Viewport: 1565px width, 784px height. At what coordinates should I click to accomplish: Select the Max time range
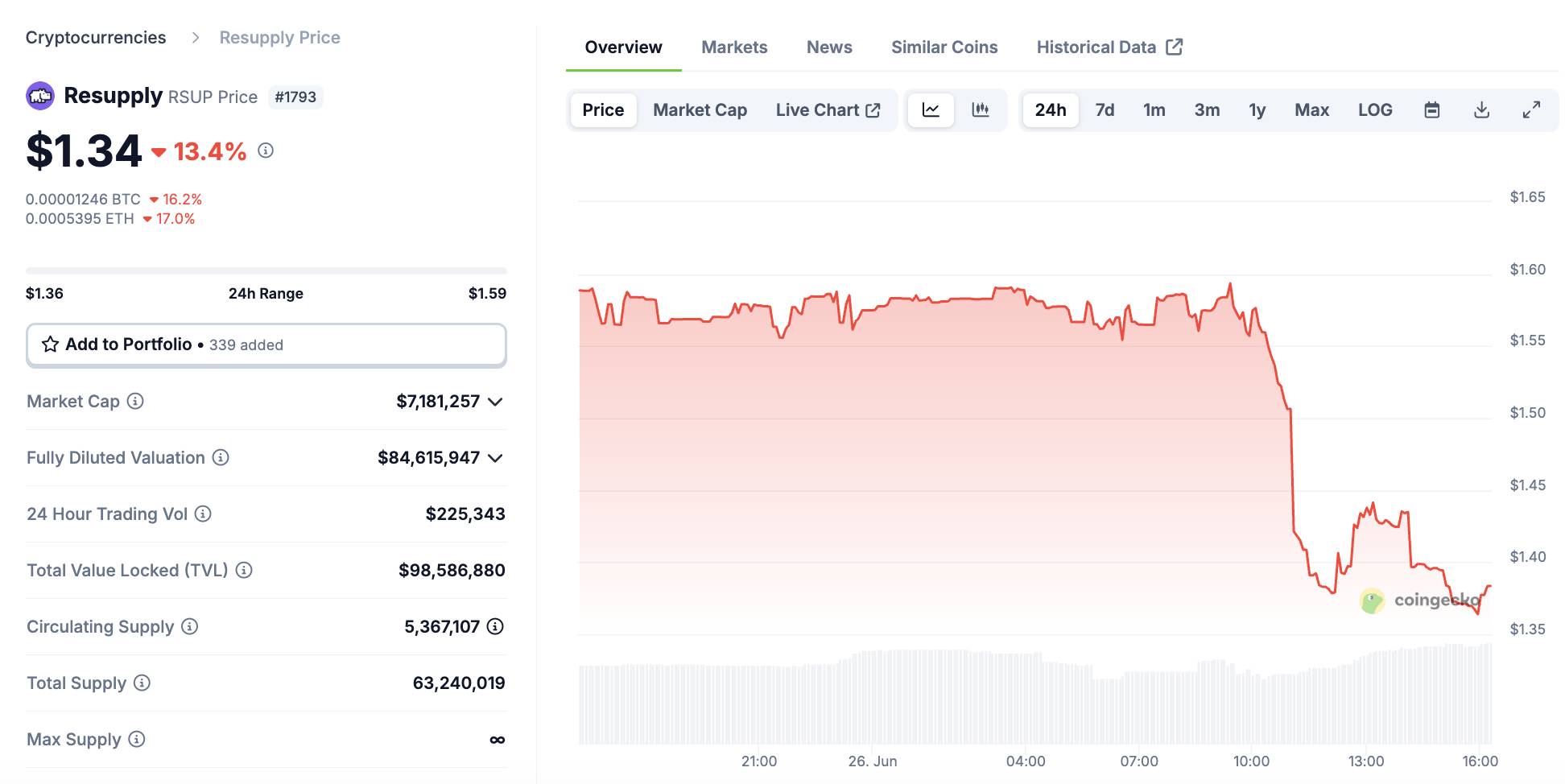tap(1311, 110)
